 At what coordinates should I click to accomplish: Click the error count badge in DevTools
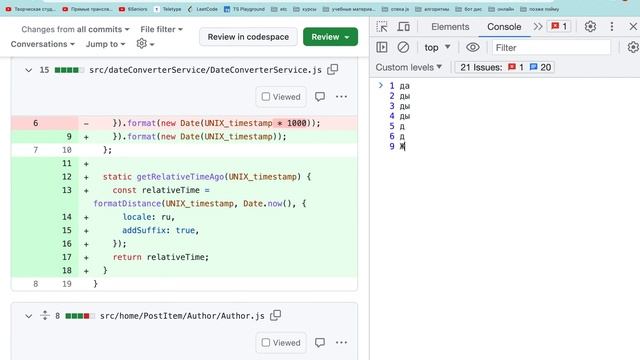[559, 27]
